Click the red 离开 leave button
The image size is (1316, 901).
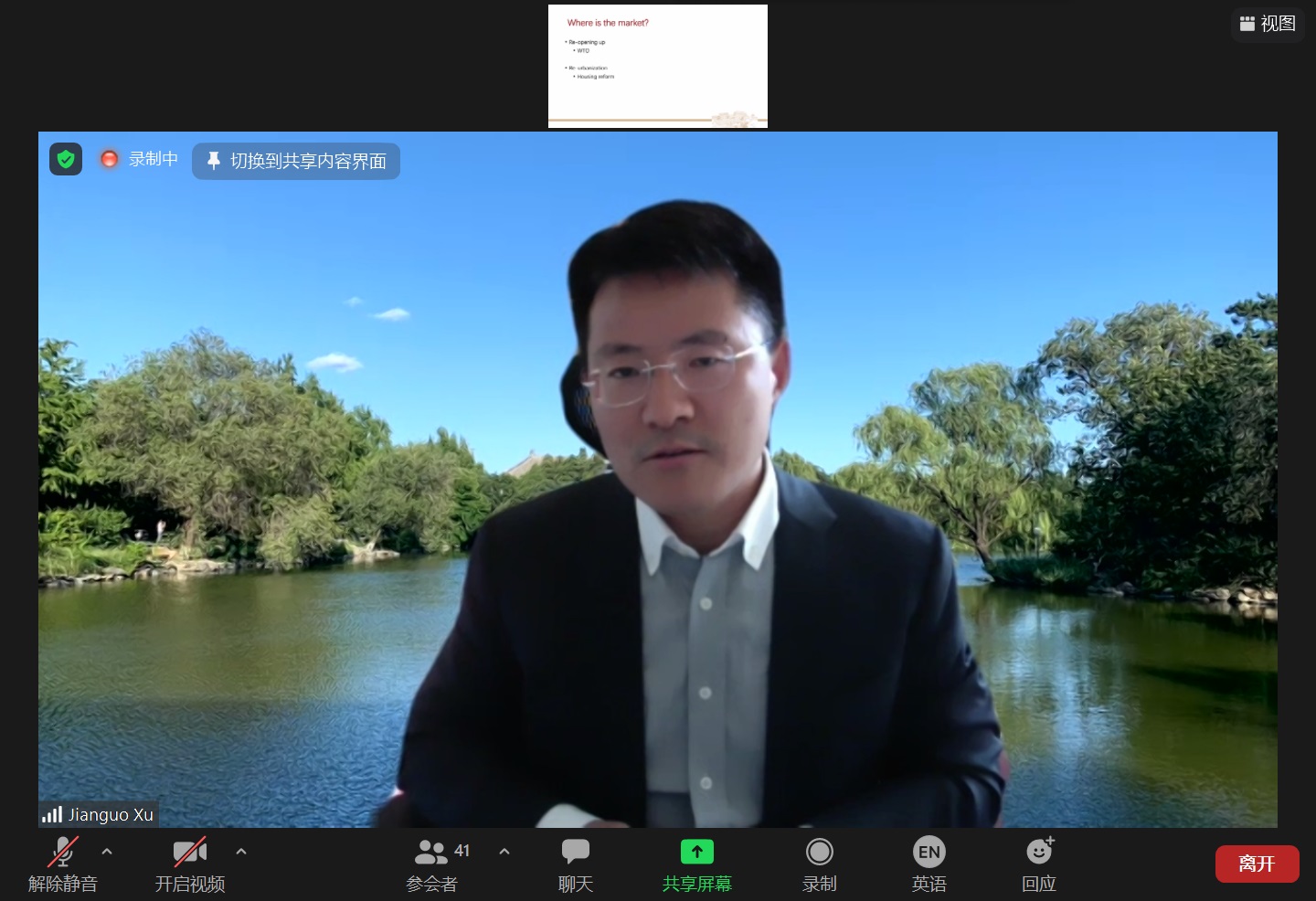click(1257, 864)
